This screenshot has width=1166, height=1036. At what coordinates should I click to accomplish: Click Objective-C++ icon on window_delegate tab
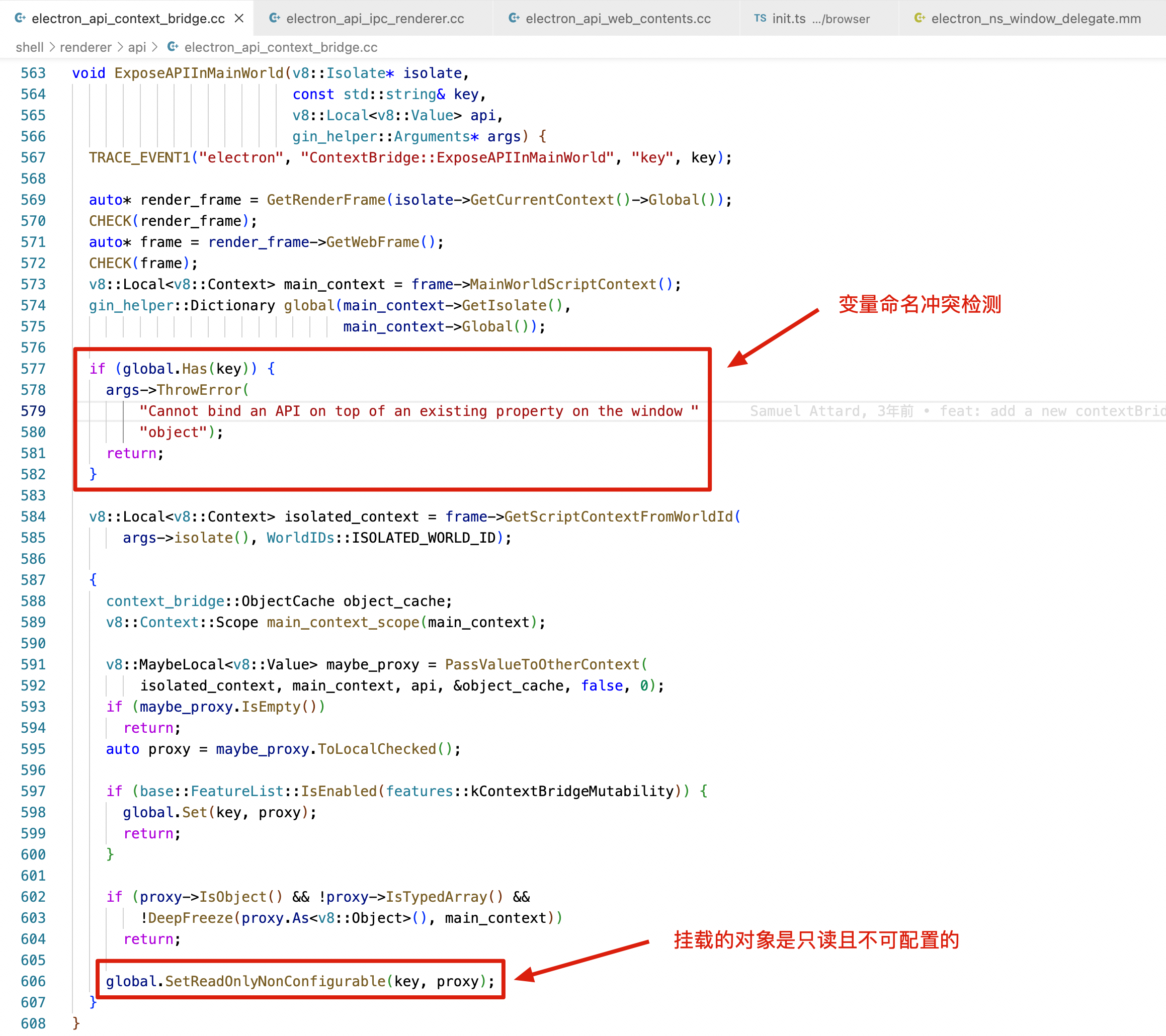point(920,18)
